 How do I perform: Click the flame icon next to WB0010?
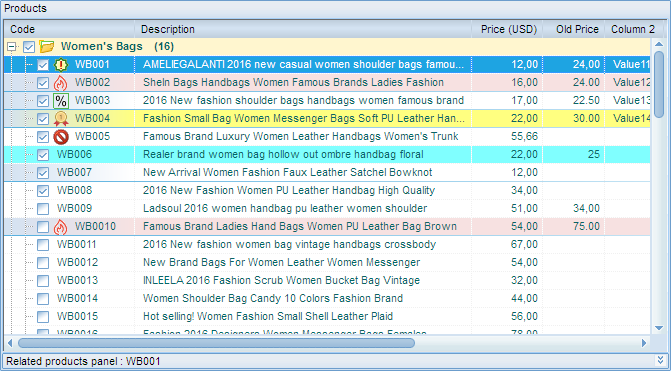click(61, 226)
